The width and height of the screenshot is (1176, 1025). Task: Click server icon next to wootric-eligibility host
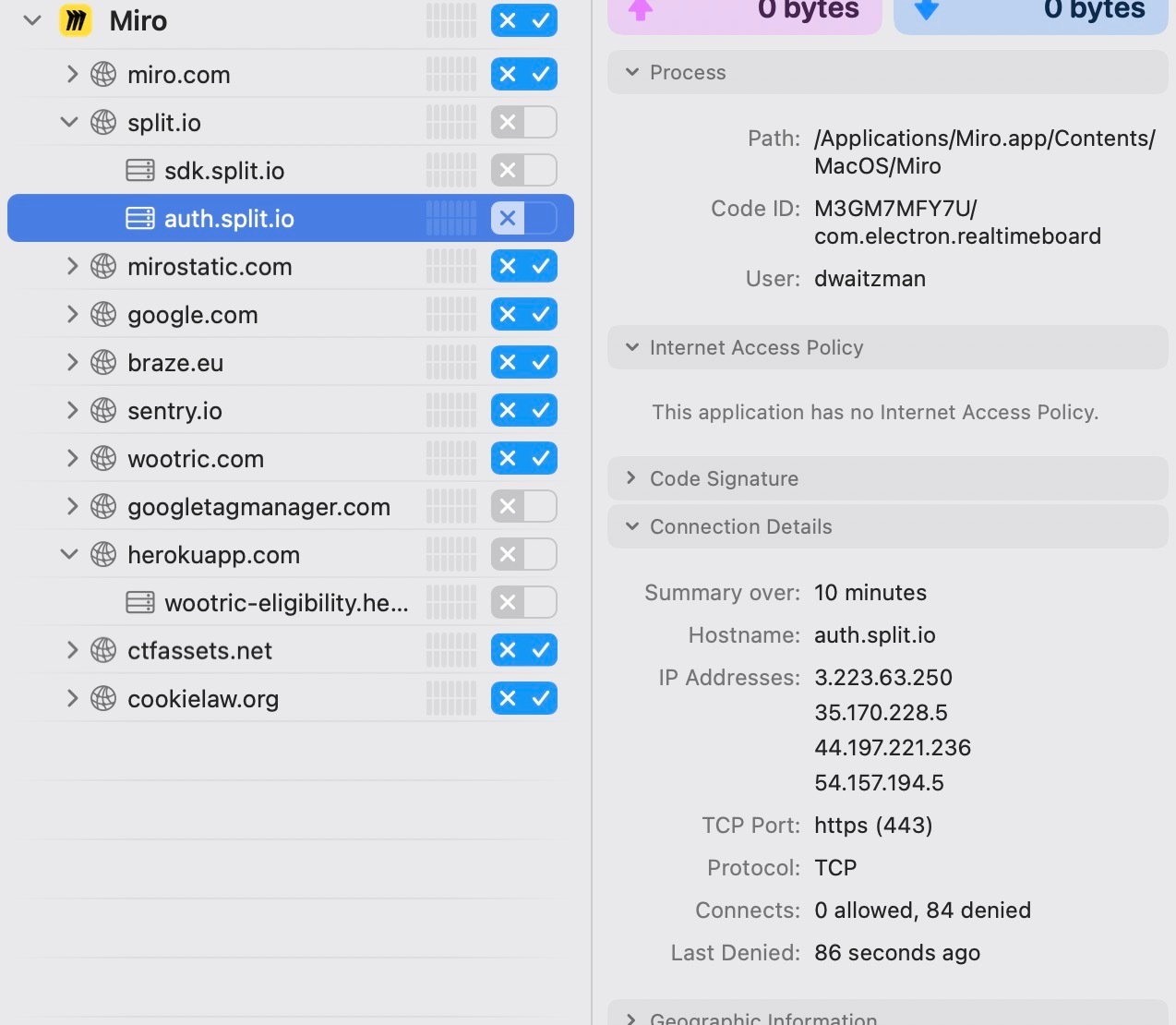tap(140, 602)
